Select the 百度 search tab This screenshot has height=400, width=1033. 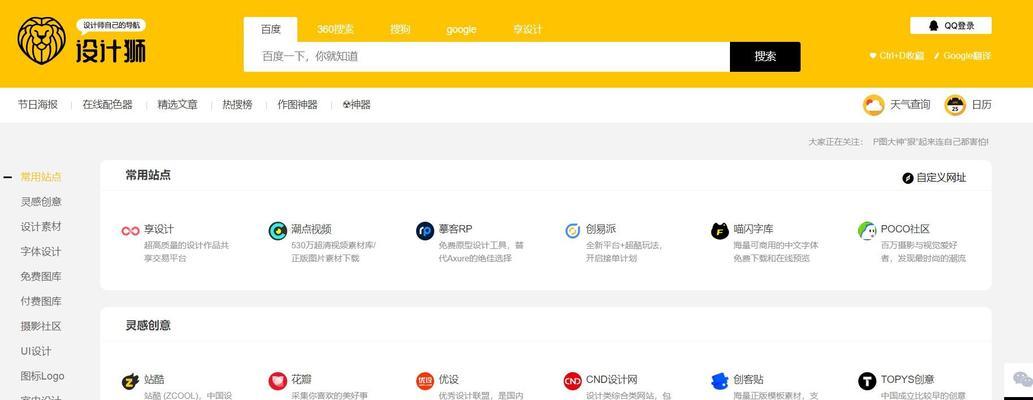click(x=270, y=30)
